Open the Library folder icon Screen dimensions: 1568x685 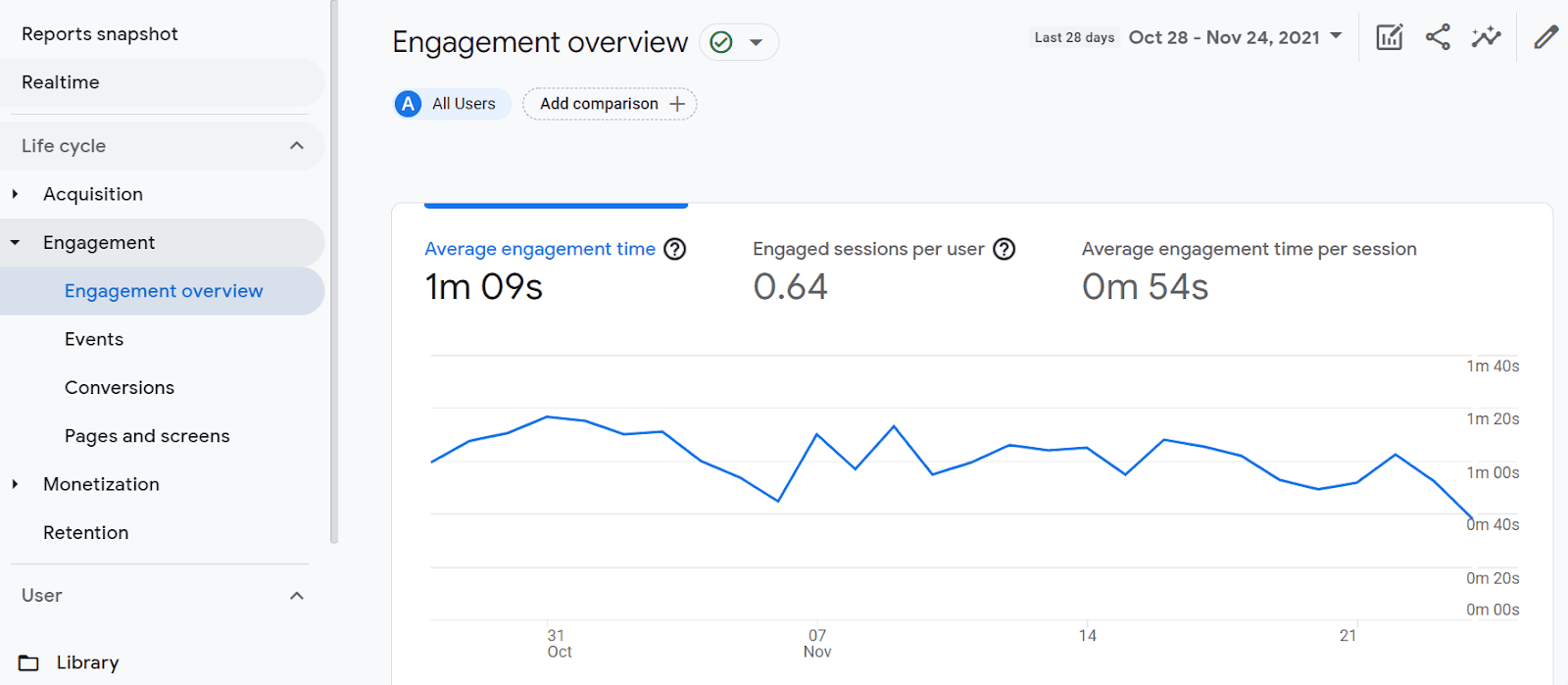pyautogui.click(x=29, y=663)
